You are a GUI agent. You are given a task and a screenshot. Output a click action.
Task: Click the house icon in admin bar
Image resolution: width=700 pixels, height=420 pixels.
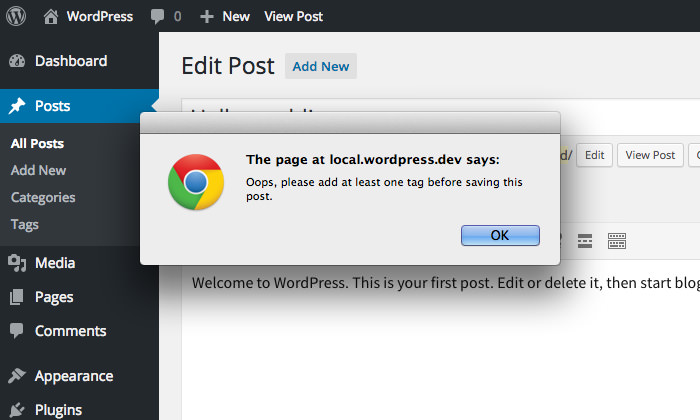pyautogui.click(x=50, y=17)
